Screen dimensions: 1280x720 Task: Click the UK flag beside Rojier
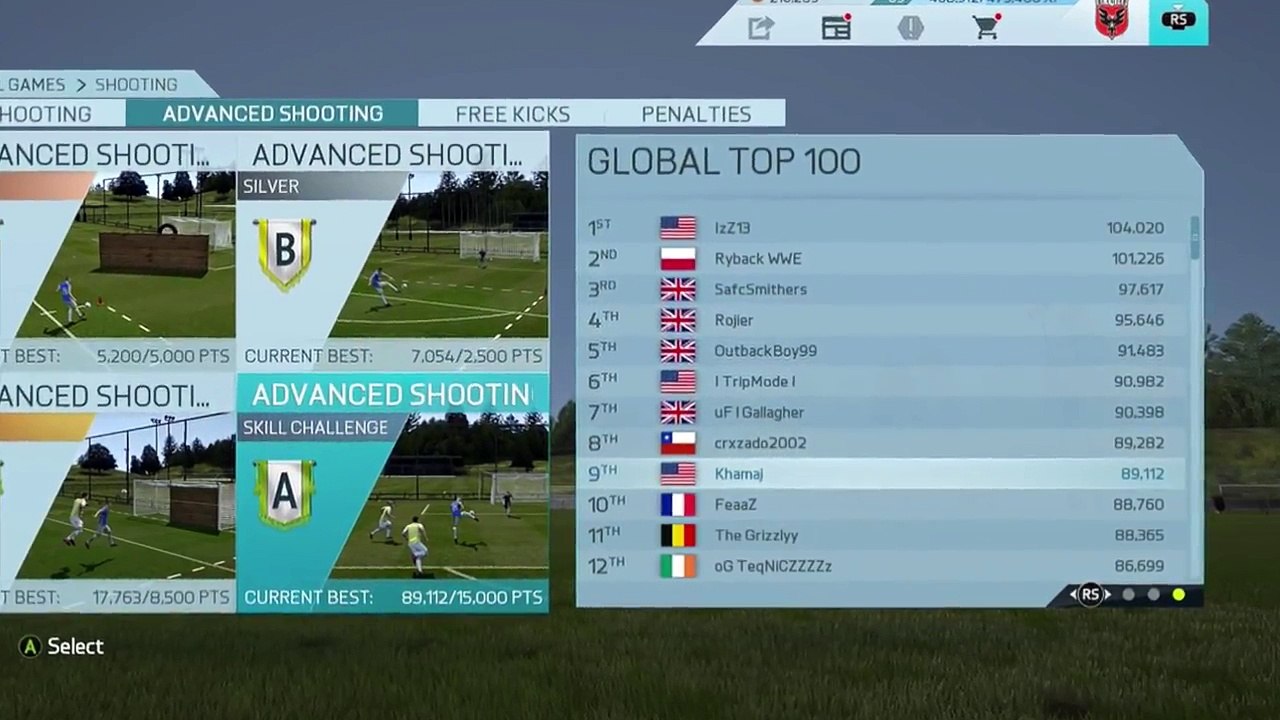pyautogui.click(x=678, y=320)
